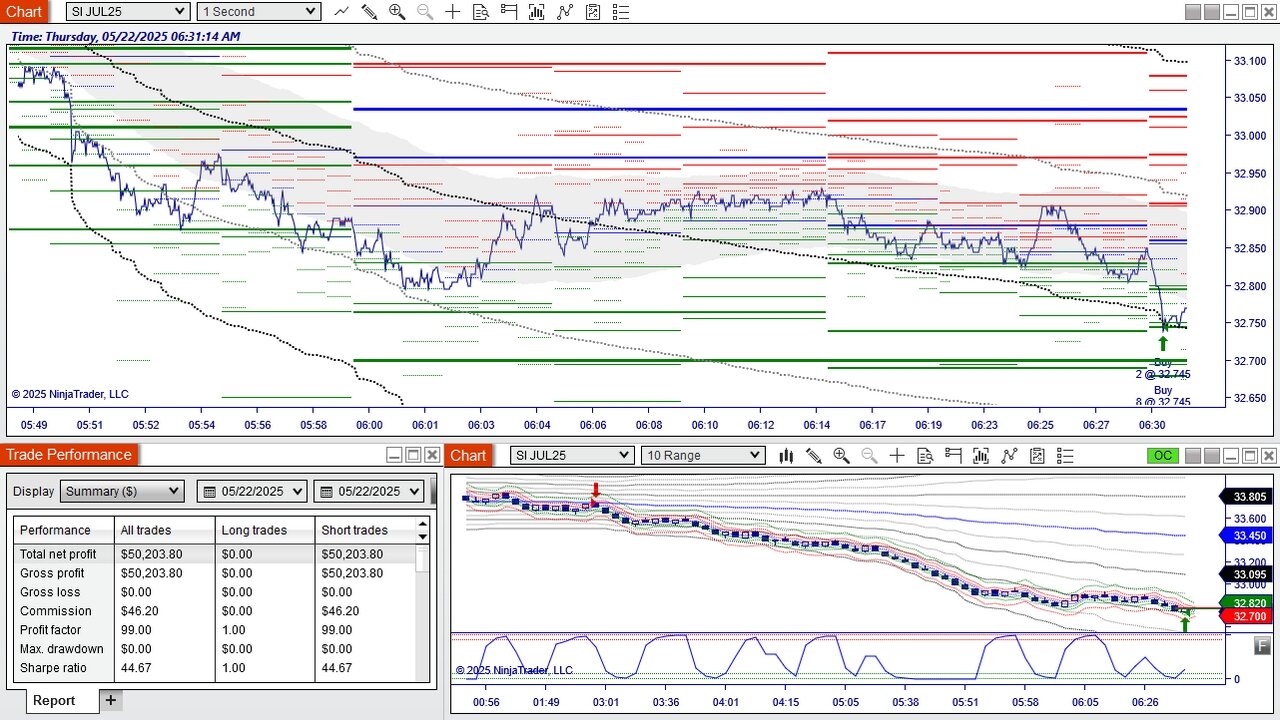The height and width of the screenshot is (720, 1280).
Task: Open Strategies dialog in 1 Second chart
Action: tap(565, 11)
